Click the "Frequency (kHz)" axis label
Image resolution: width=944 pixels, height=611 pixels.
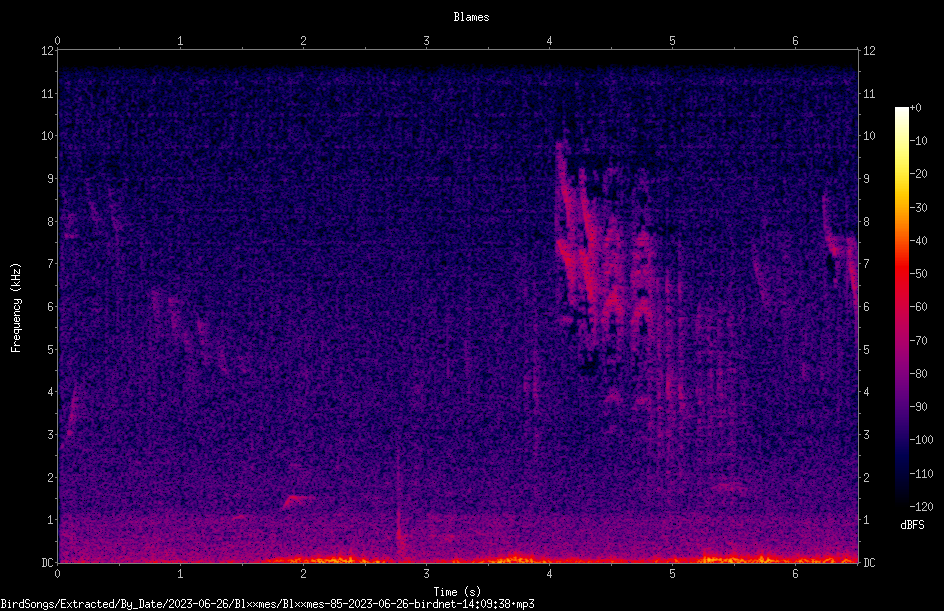tap(16, 308)
